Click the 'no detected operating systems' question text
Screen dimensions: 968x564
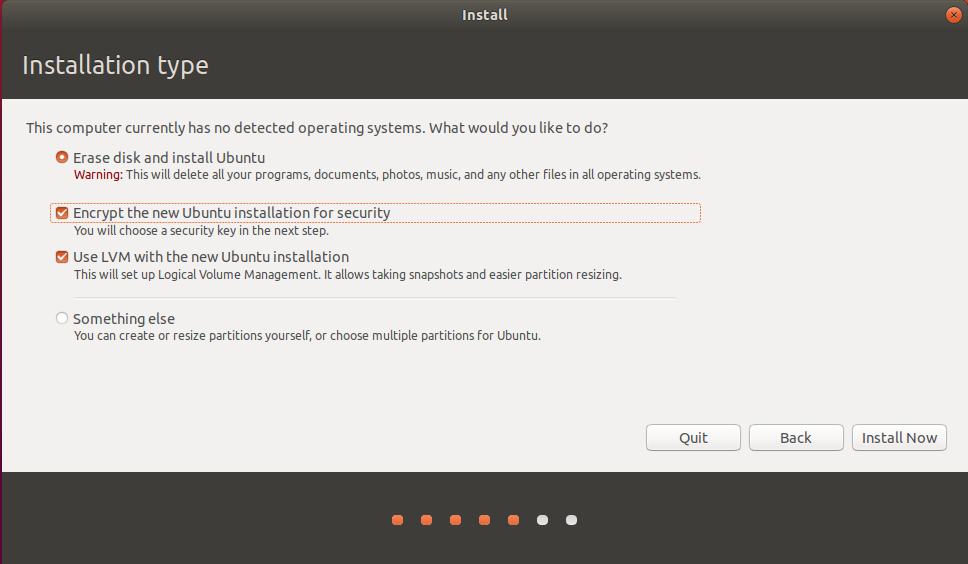tap(317, 128)
